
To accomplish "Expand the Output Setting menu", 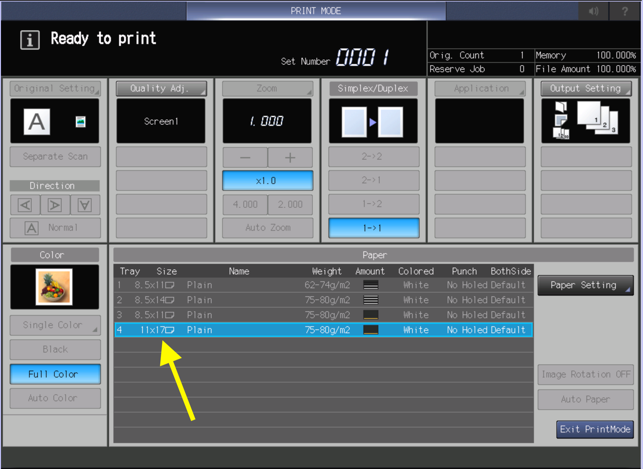I will point(586,88).
